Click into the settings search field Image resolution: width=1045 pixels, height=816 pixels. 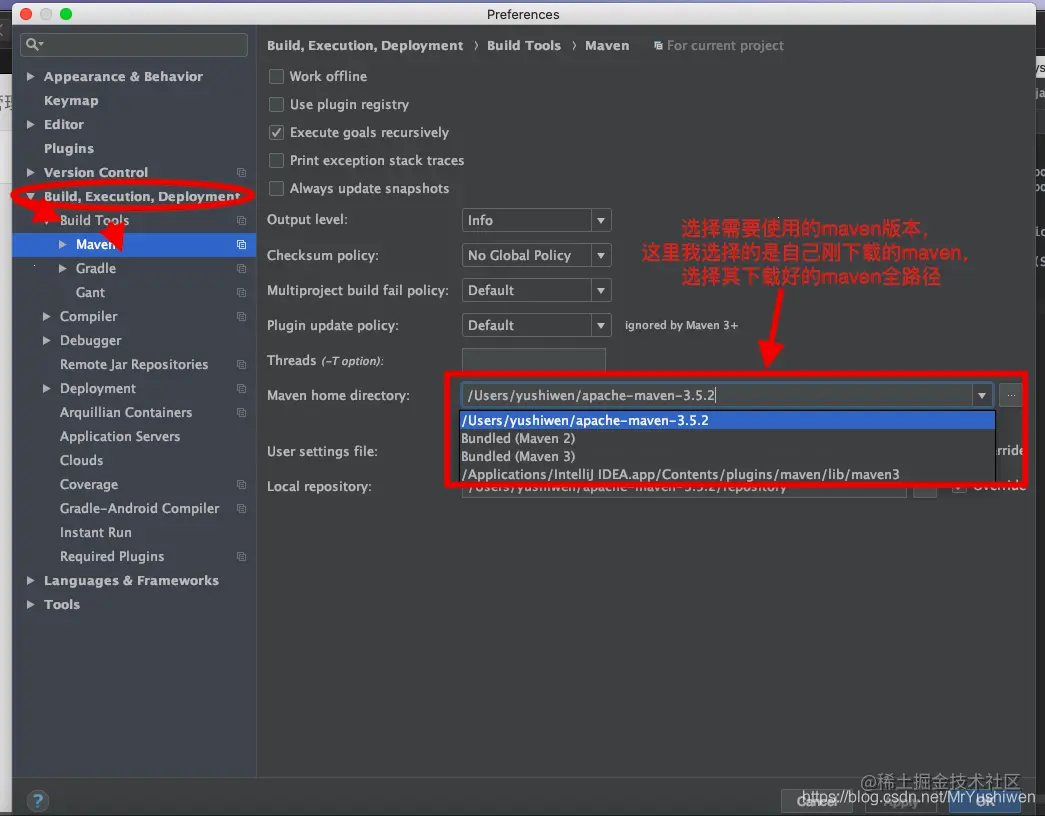134,45
